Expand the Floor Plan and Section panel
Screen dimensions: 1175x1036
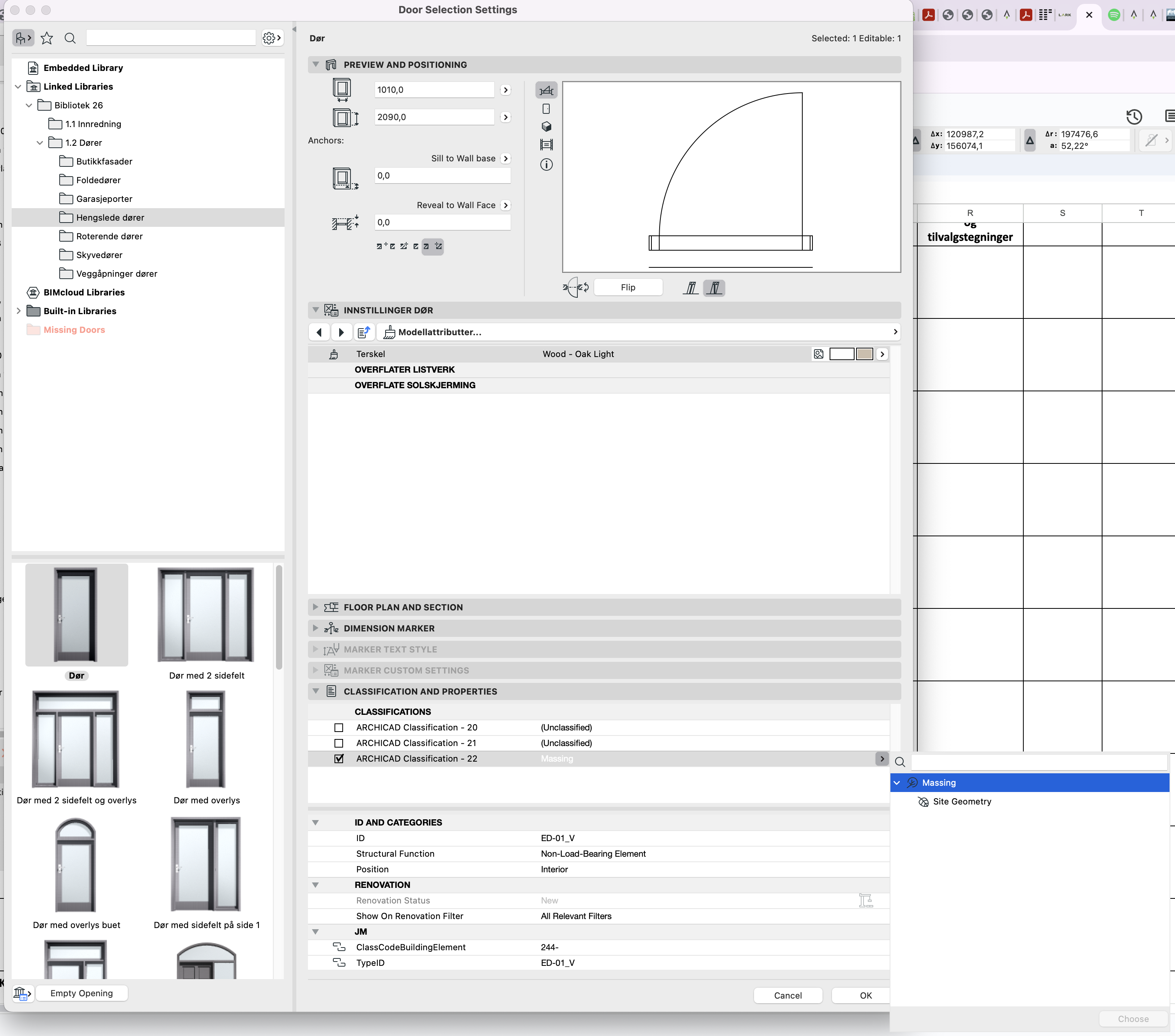pos(315,607)
